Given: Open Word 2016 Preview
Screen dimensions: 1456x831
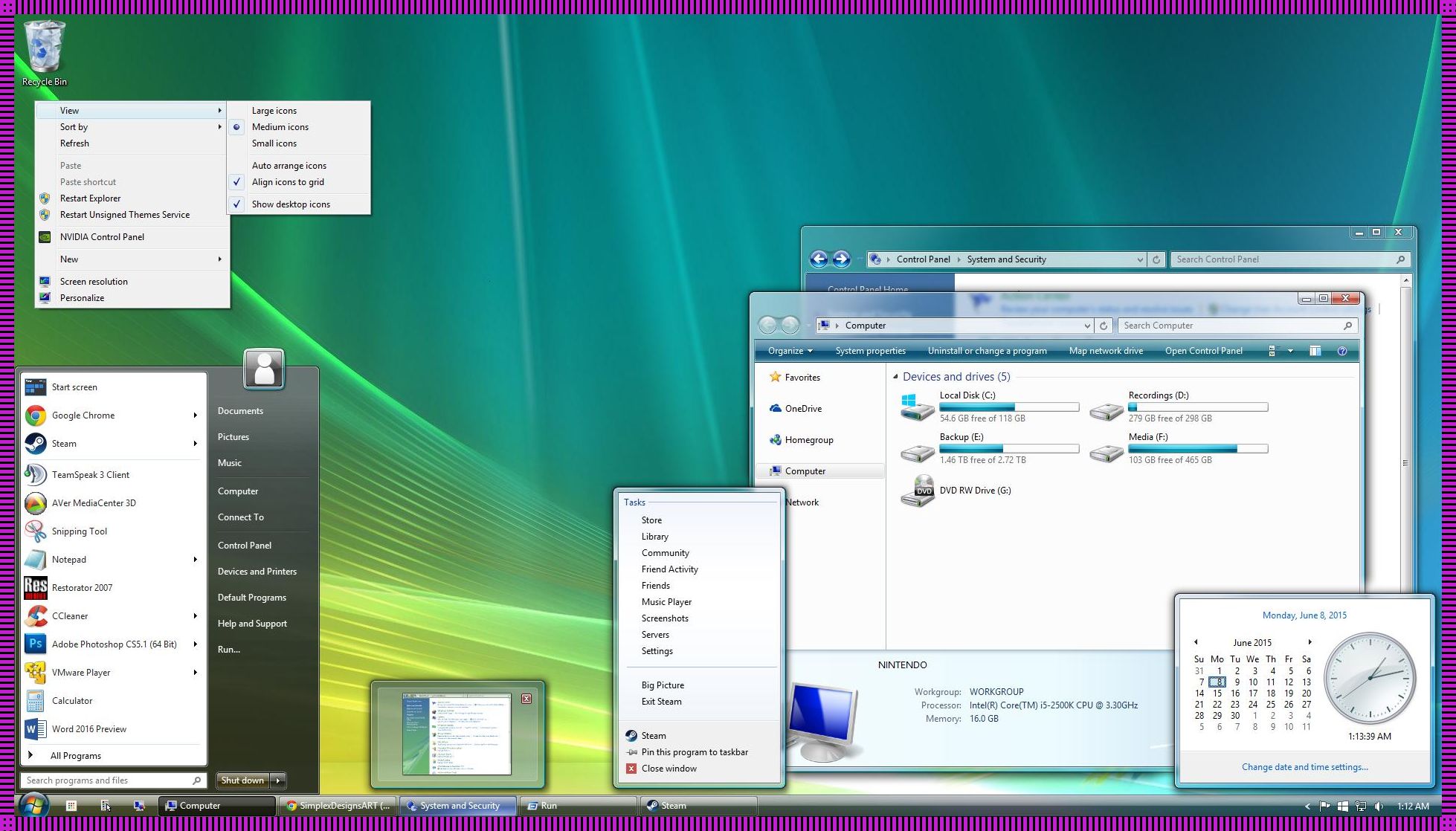Looking at the screenshot, I should pyautogui.click(x=113, y=729).
